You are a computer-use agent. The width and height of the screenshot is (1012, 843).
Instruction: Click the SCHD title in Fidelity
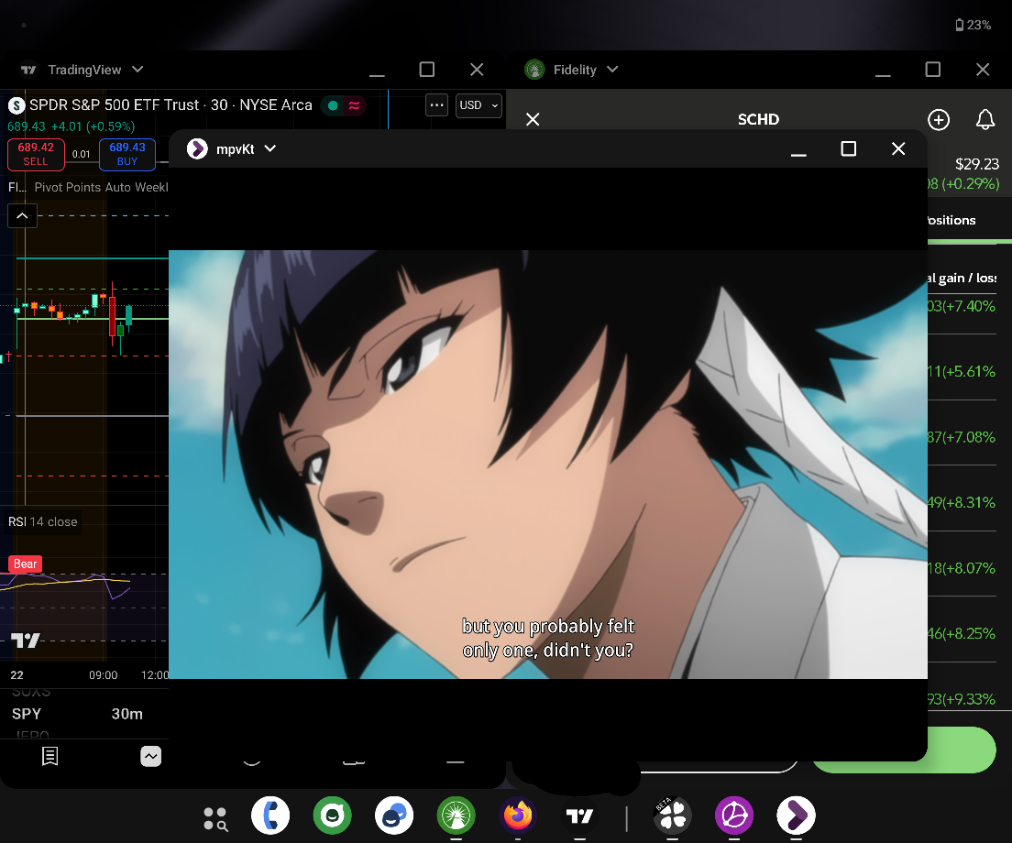[x=758, y=119]
